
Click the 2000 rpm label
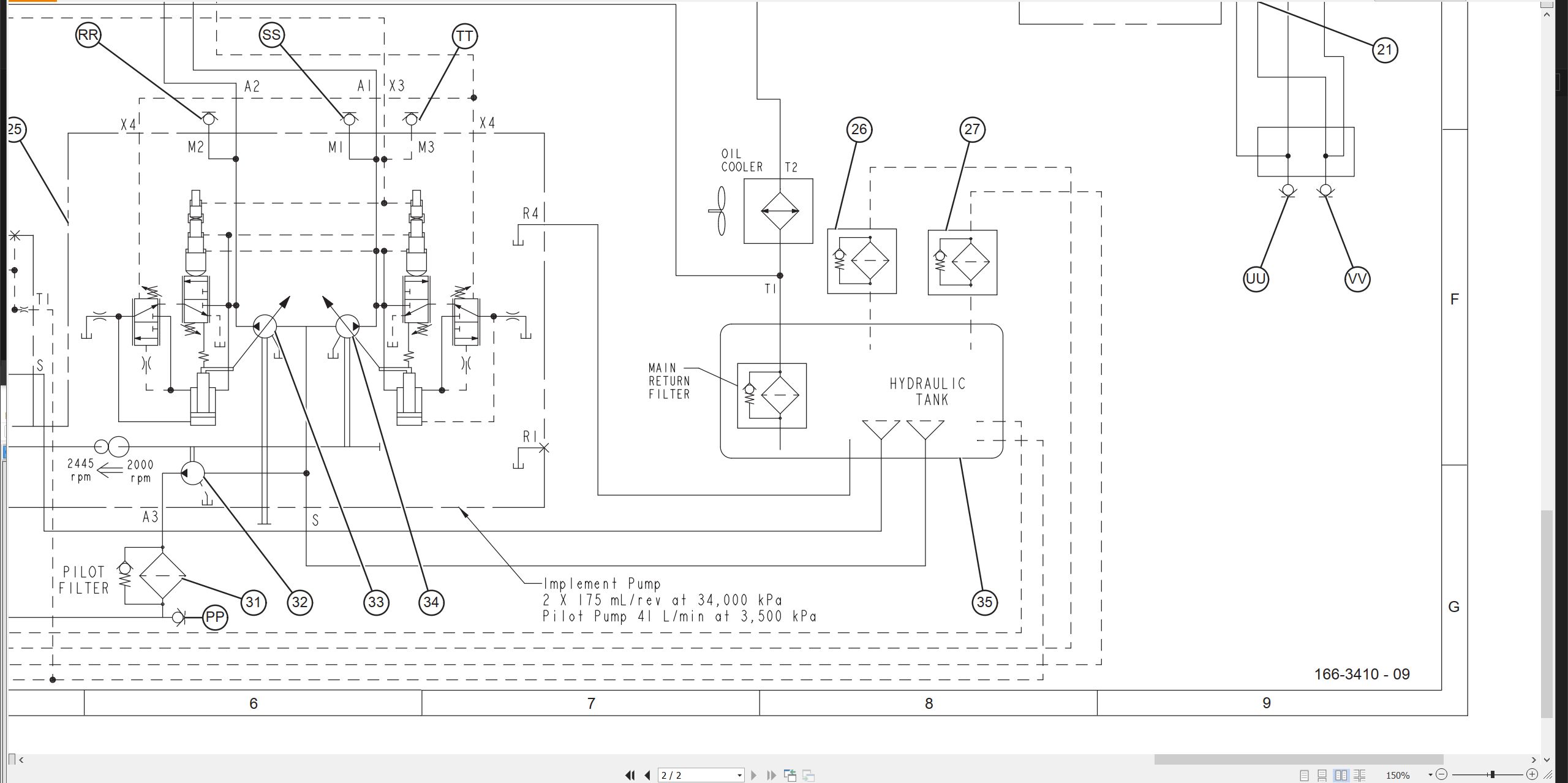point(140,471)
